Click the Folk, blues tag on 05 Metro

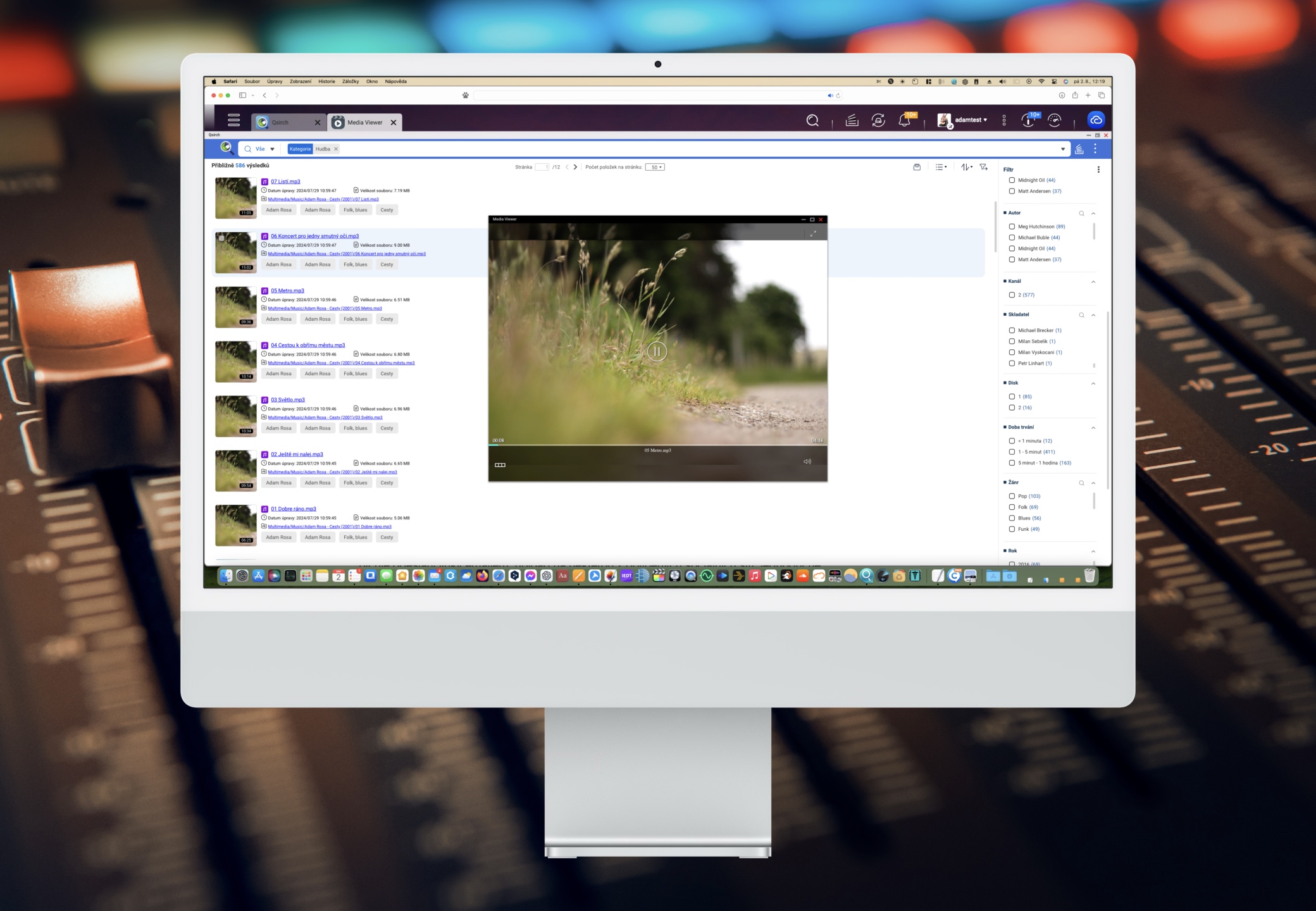point(355,319)
